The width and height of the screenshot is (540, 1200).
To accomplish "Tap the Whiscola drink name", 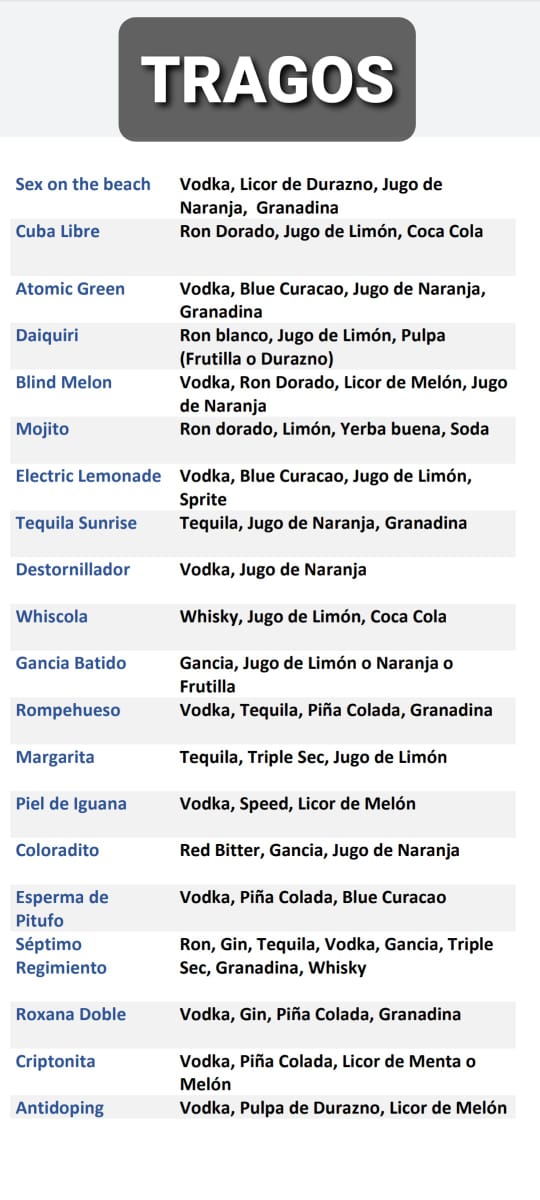I will click(51, 616).
